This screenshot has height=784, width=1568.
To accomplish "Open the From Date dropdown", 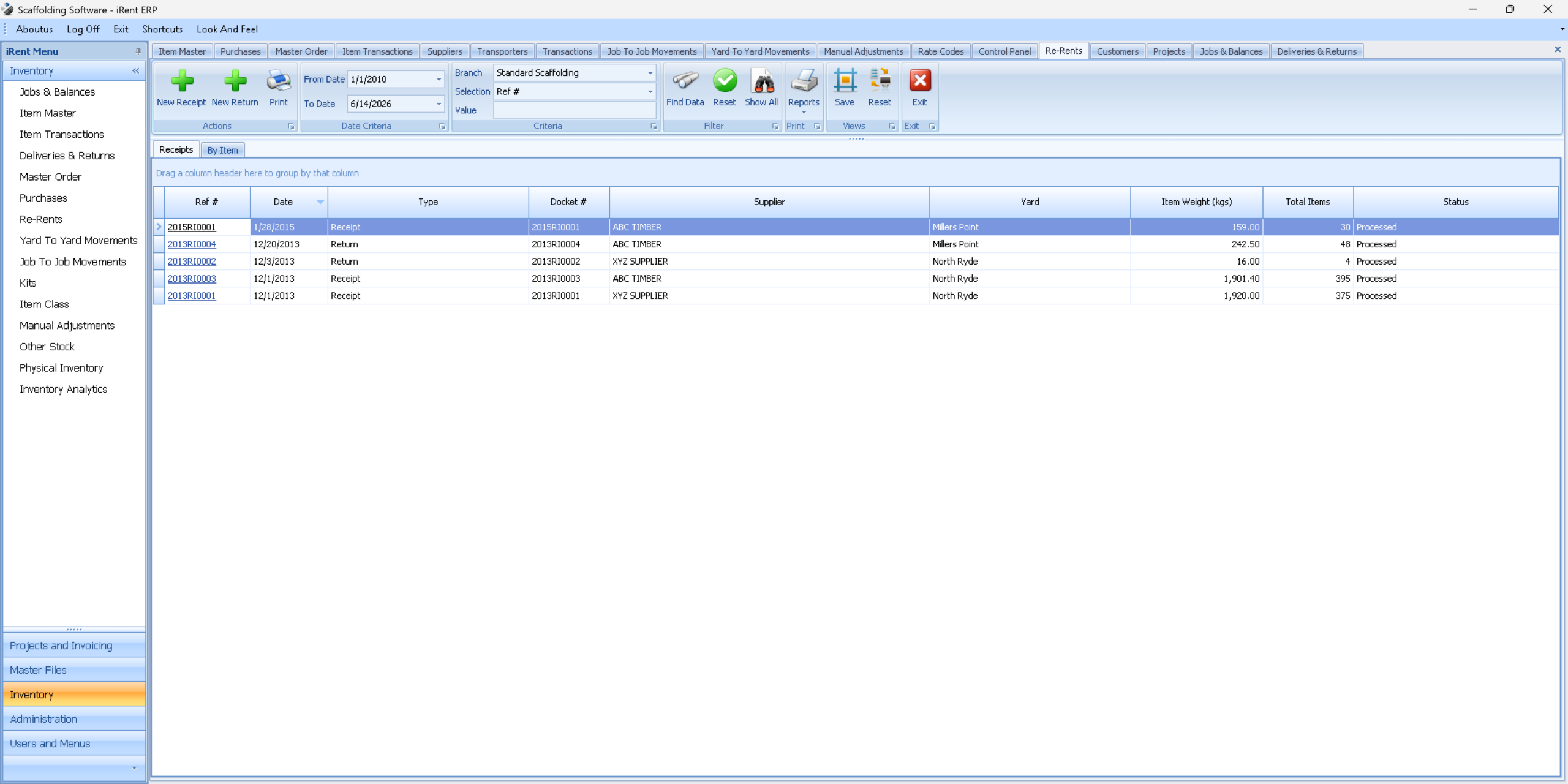I will (x=439, y=80).
